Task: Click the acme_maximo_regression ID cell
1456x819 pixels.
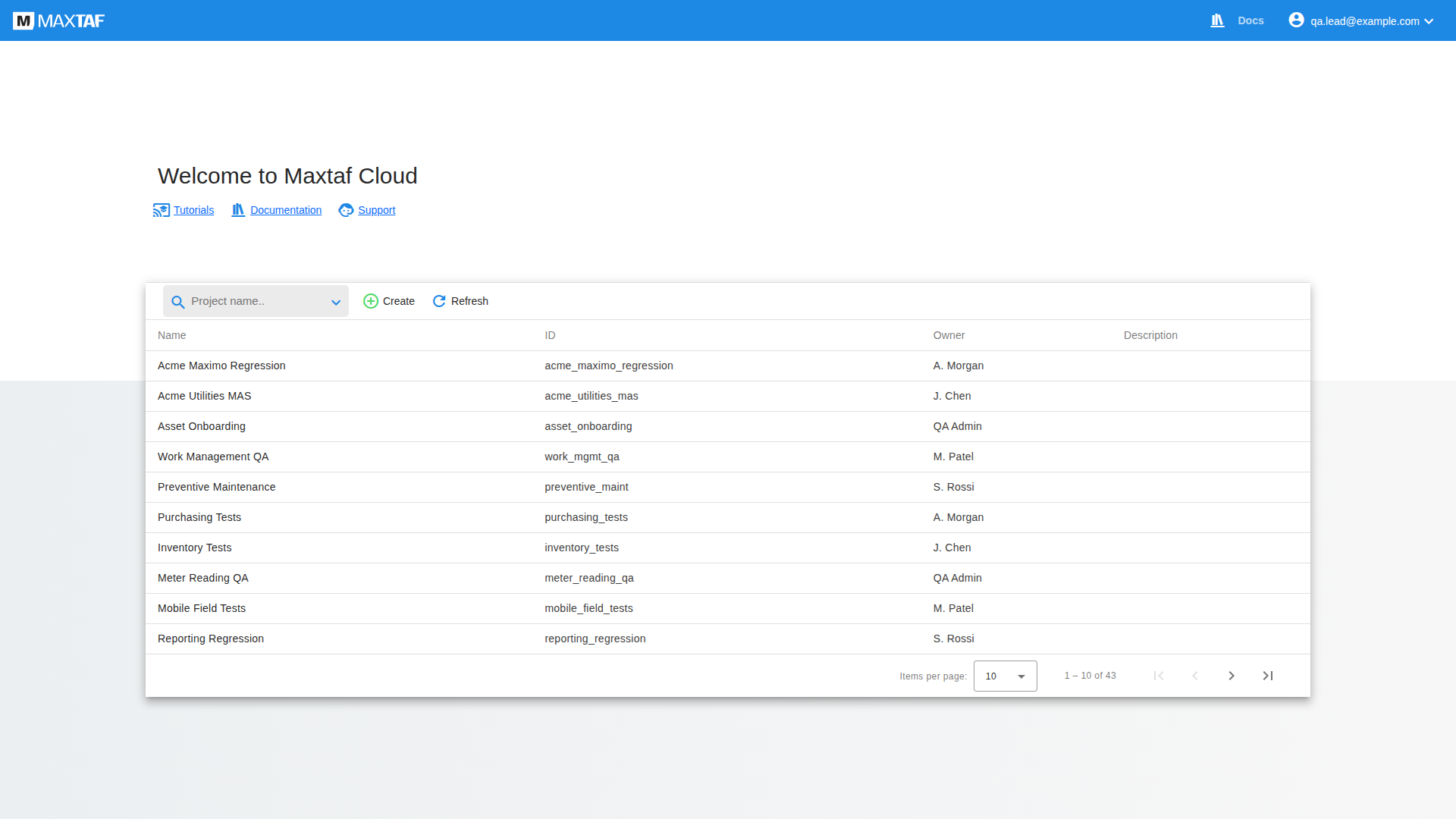Action: point(609,366)
